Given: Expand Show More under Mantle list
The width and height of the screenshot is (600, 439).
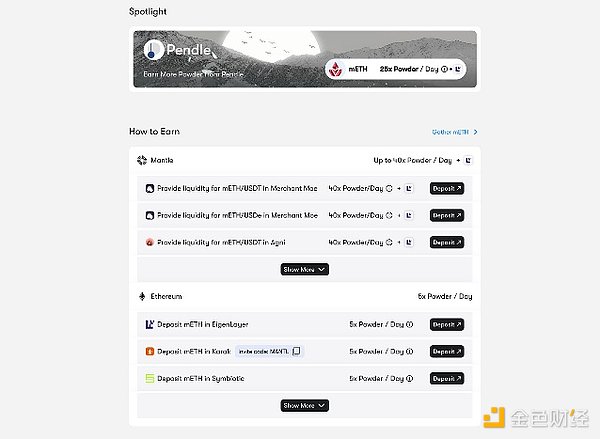Looking at the screenshot, I should click(x=305, y=269).
